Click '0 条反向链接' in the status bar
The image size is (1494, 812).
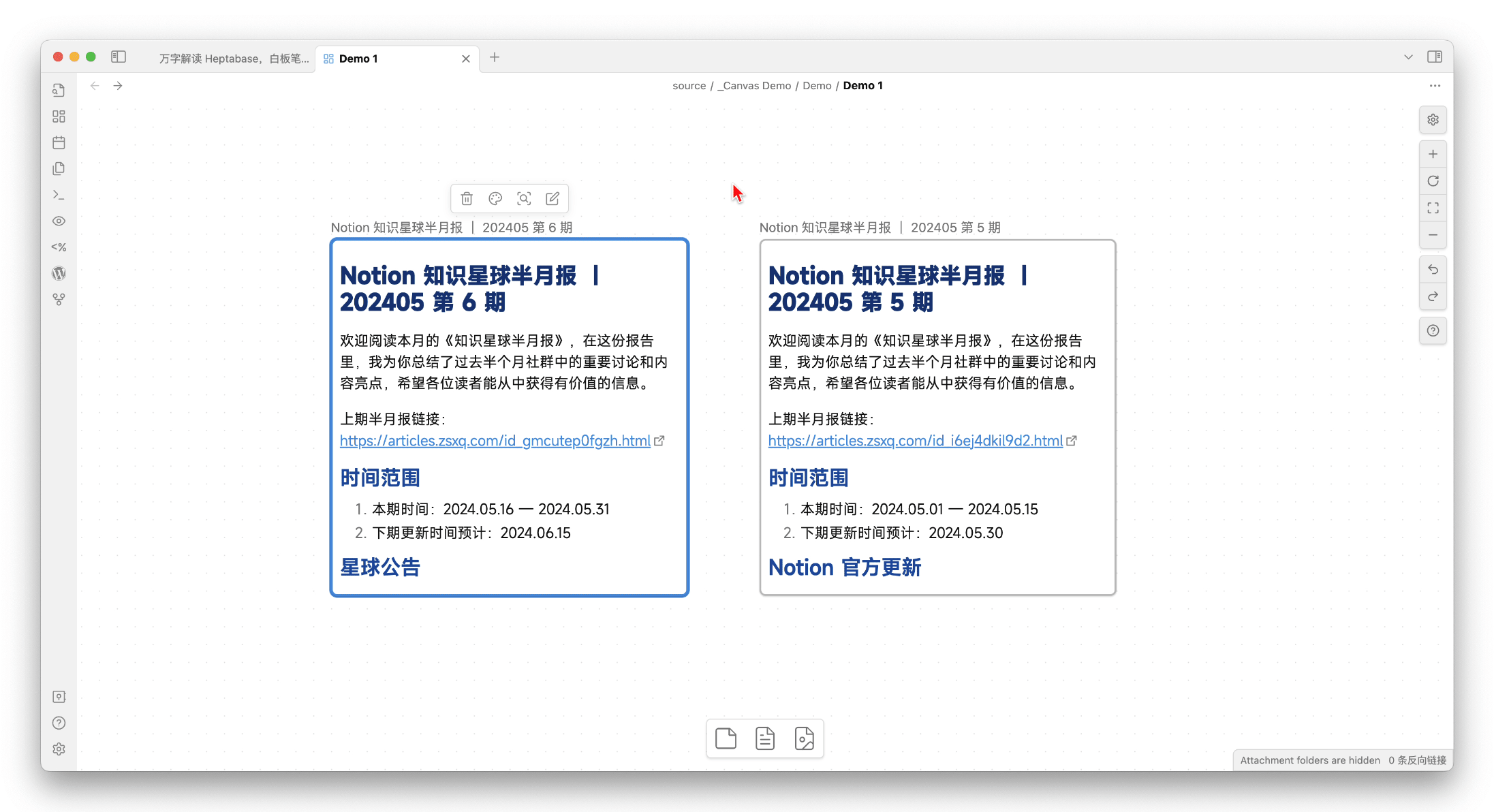[1418, 760]
